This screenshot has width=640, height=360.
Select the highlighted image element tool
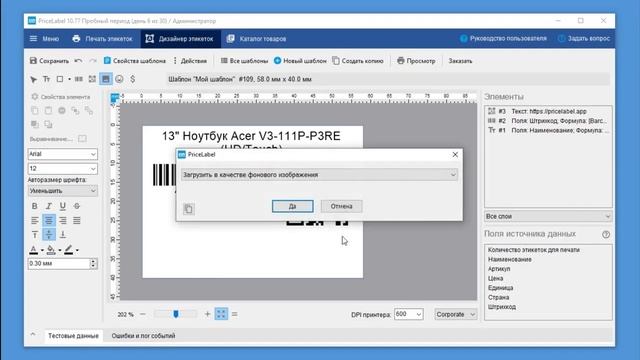pos(106,79)
